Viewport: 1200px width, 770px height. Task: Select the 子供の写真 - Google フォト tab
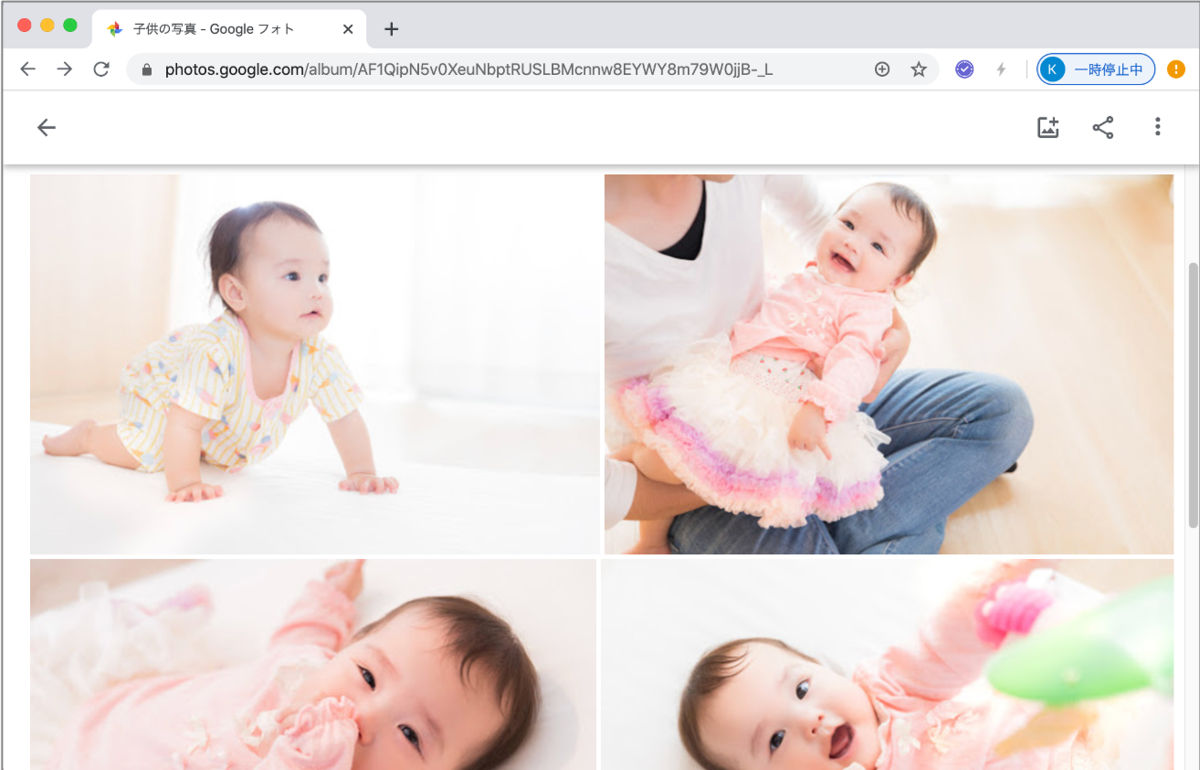pyautogui.click(x=229, y=29)
